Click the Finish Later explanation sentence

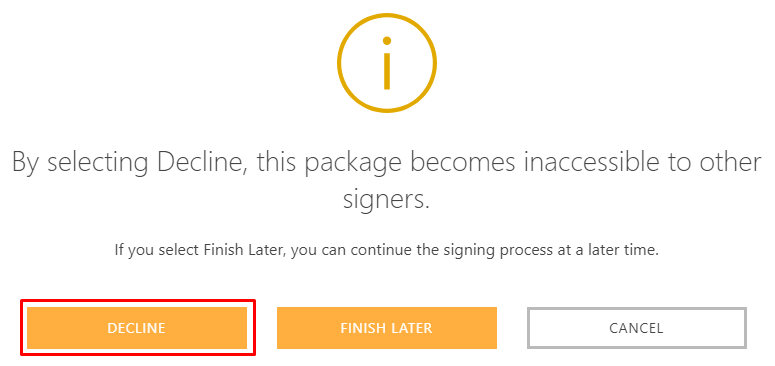pyautogui.click(x=387, y=250)
